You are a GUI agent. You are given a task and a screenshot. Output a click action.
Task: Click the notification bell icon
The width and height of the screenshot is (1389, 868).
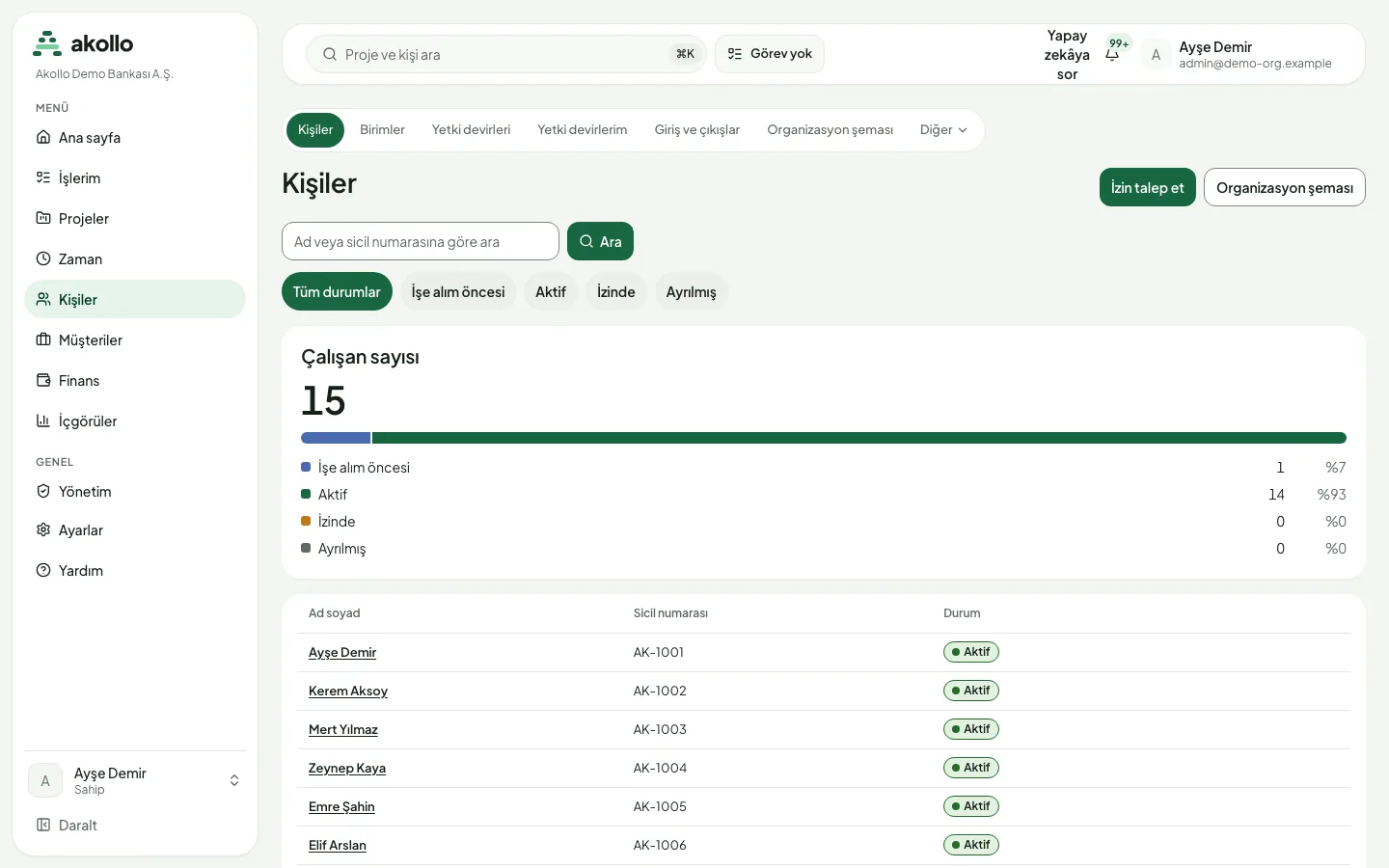(1112, 55)
